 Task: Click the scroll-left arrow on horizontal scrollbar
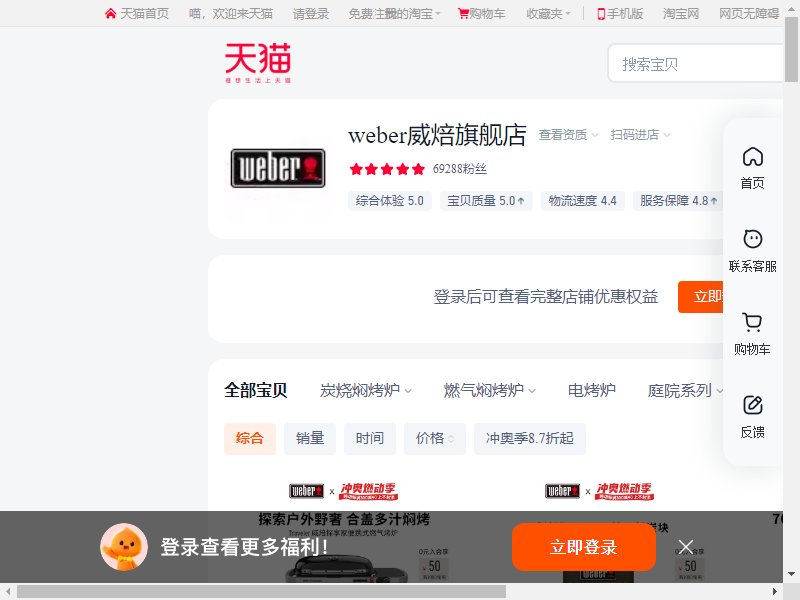tap(8, 591)
